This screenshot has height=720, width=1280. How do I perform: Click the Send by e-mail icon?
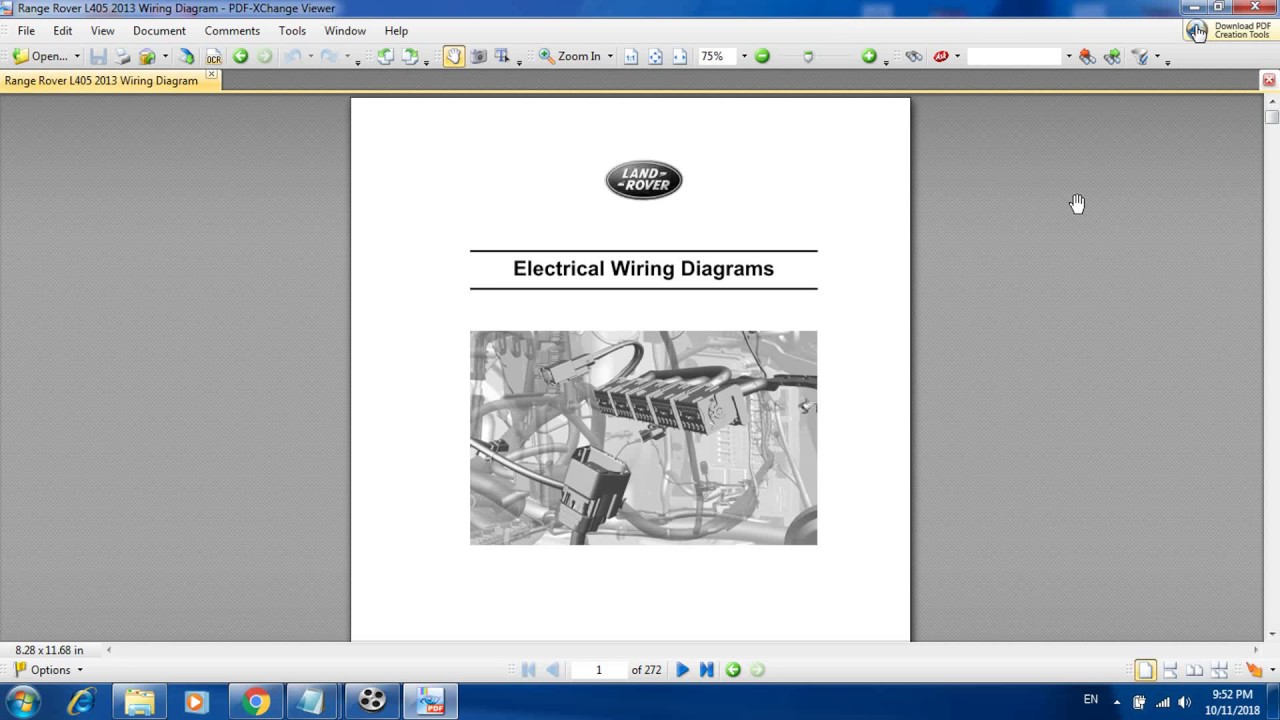click(148, 56)
